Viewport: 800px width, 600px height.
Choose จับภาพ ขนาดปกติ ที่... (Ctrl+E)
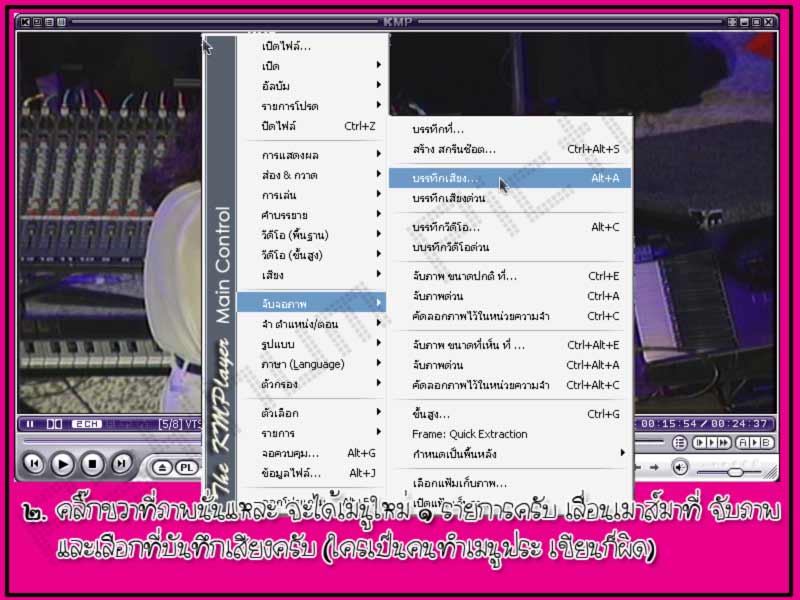[x=510, y=276]
